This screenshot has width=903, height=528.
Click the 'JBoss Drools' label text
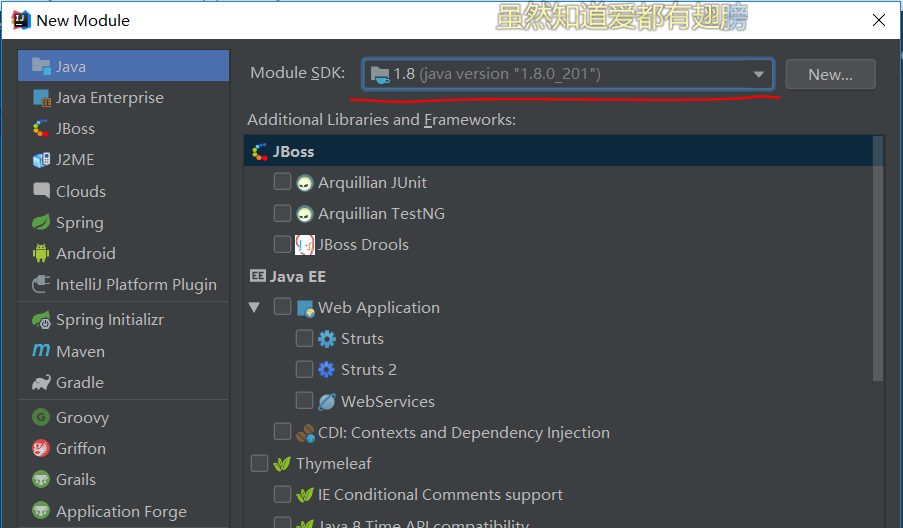pyautogui.click(x=363, y=245)
